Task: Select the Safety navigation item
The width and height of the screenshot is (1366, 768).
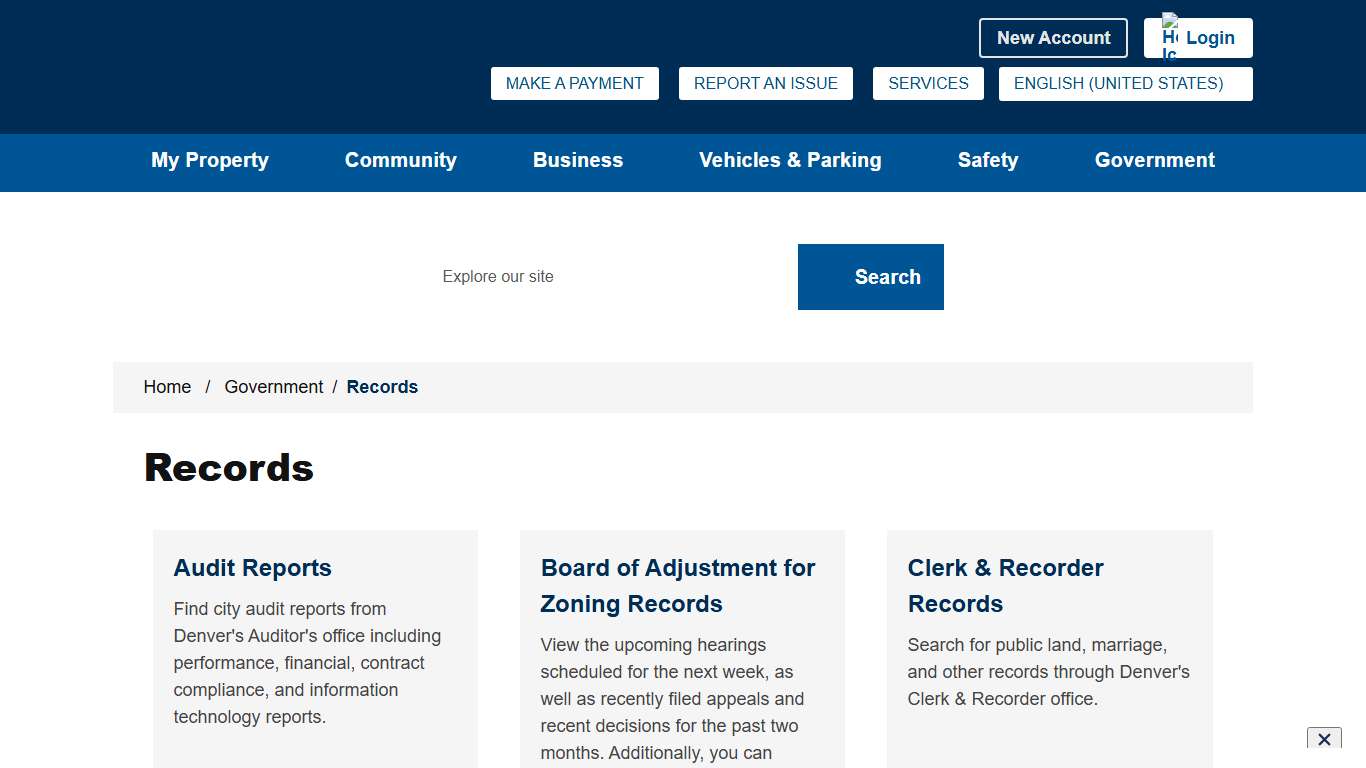Action: [x=987, y=161]
